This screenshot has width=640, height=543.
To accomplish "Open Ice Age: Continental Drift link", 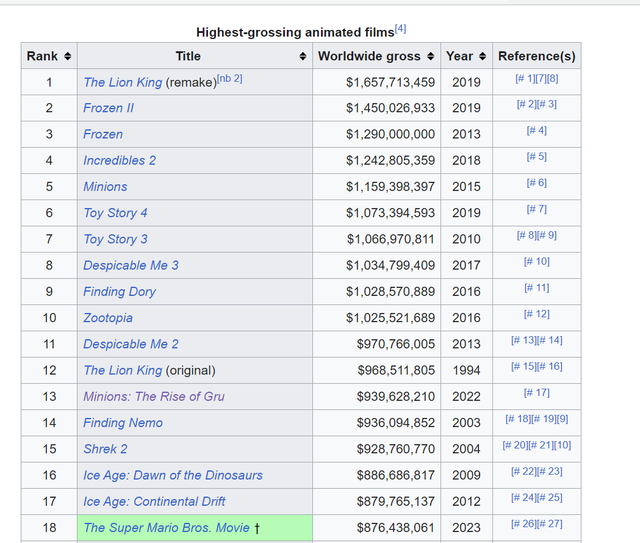I will [x=154, y=501].
